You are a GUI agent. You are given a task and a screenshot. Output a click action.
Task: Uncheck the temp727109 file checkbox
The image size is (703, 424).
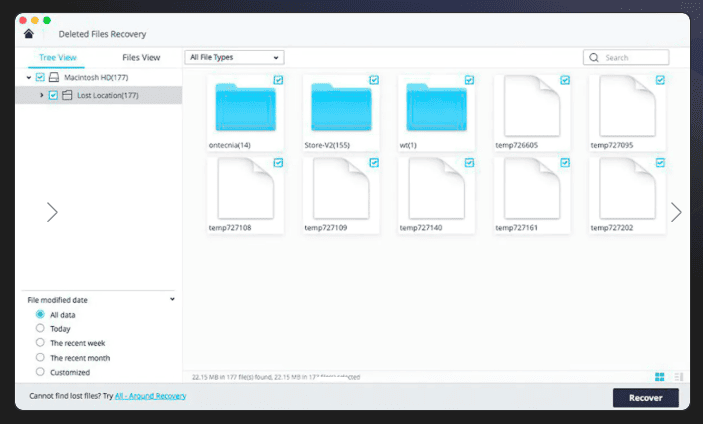[x=374, y=162]
